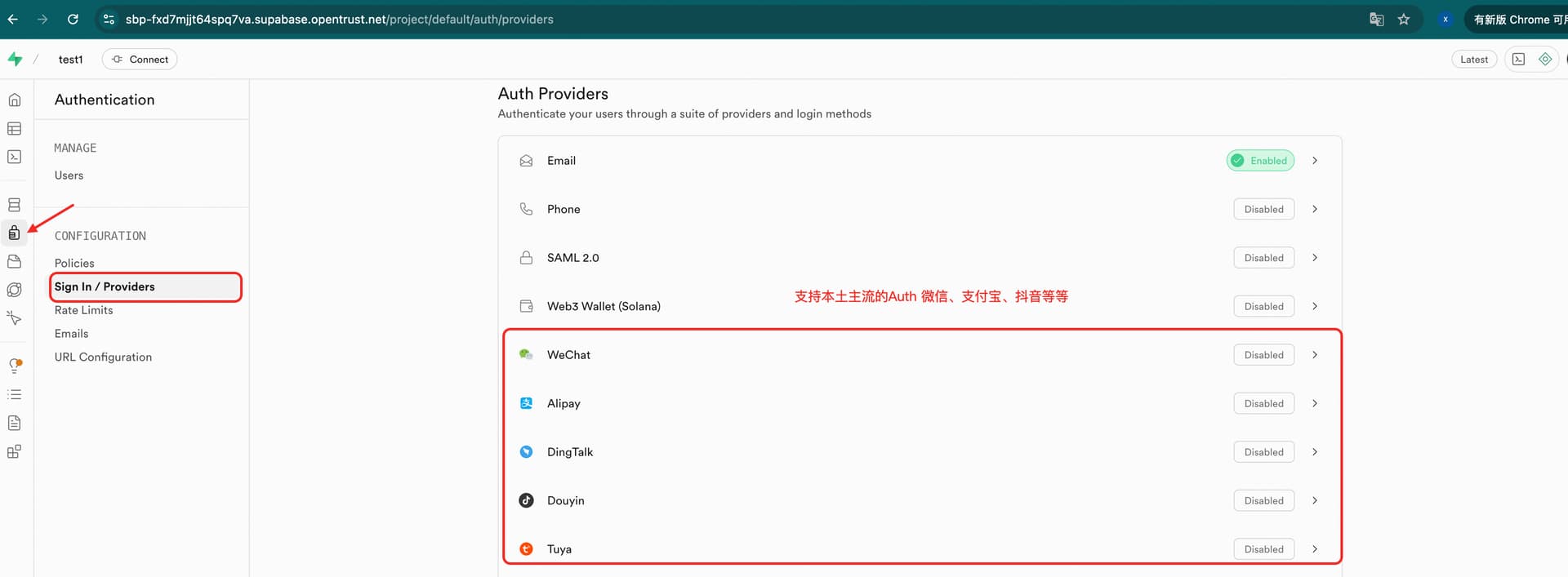Click the Tuya provider name
This screenshot has height=577, width=1568.
pos(559,549)
